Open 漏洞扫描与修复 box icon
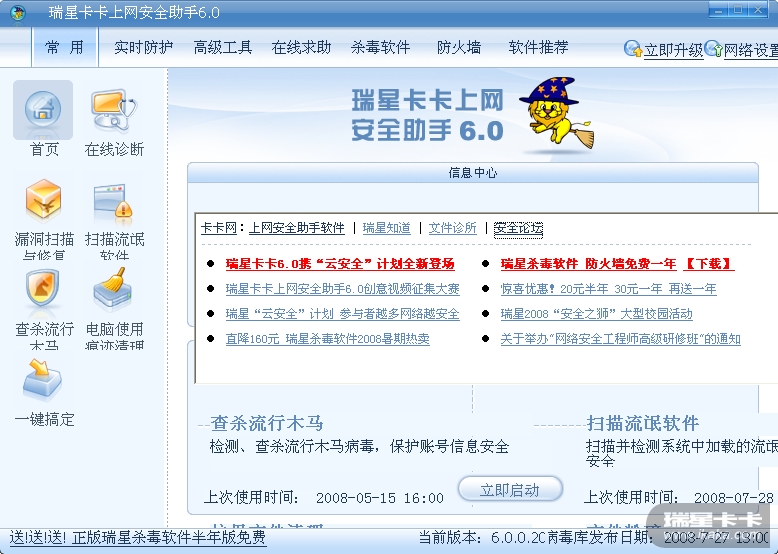778x554 pixels. coord(44,201)
